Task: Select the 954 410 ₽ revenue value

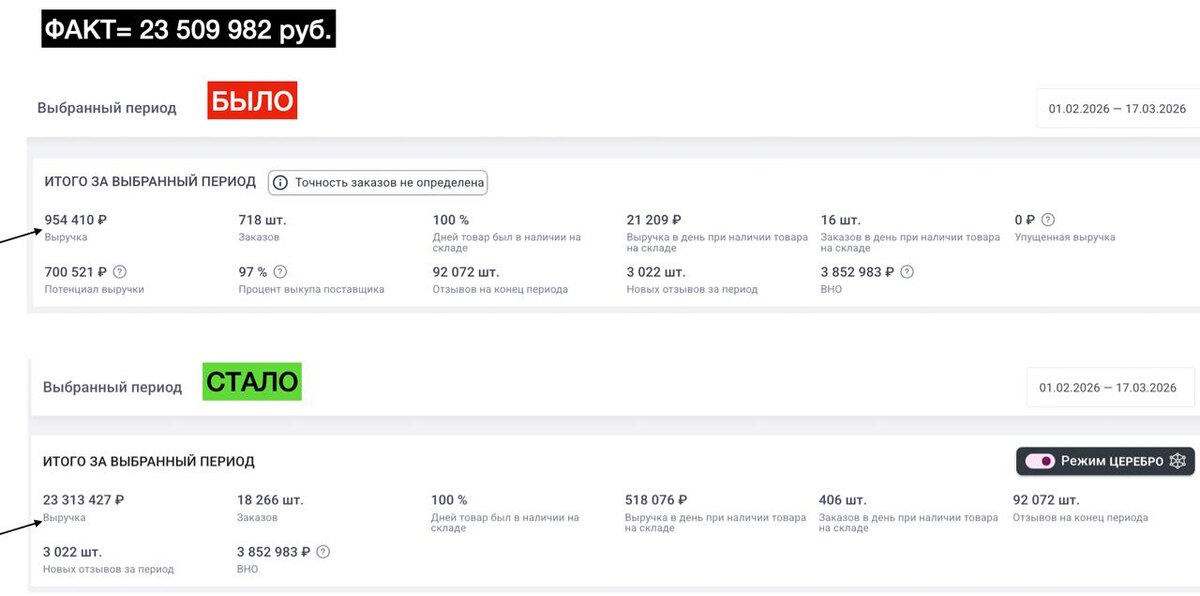Action: 76,220
